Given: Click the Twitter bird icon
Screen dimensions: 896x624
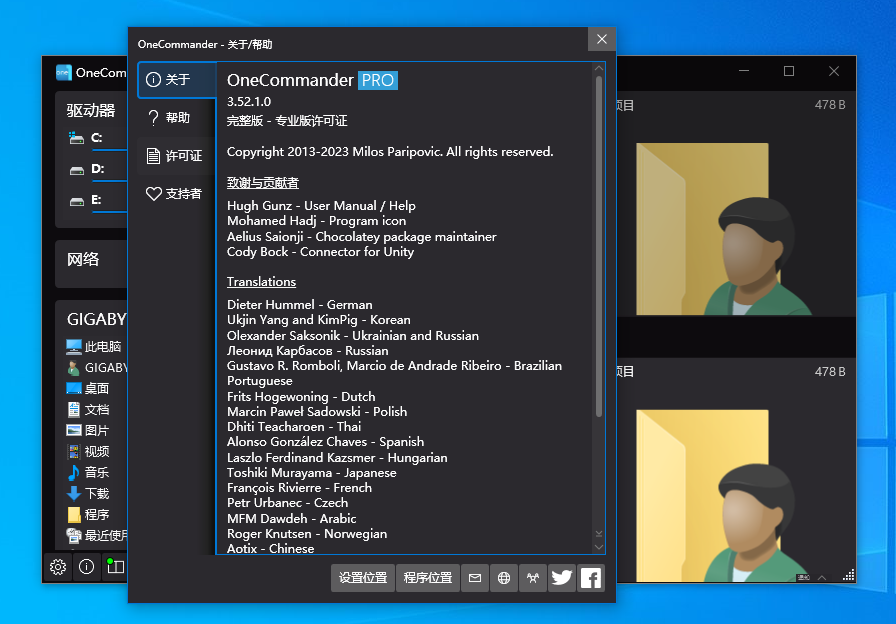Looking at the screenshot, I should click(x=562, y=578).
